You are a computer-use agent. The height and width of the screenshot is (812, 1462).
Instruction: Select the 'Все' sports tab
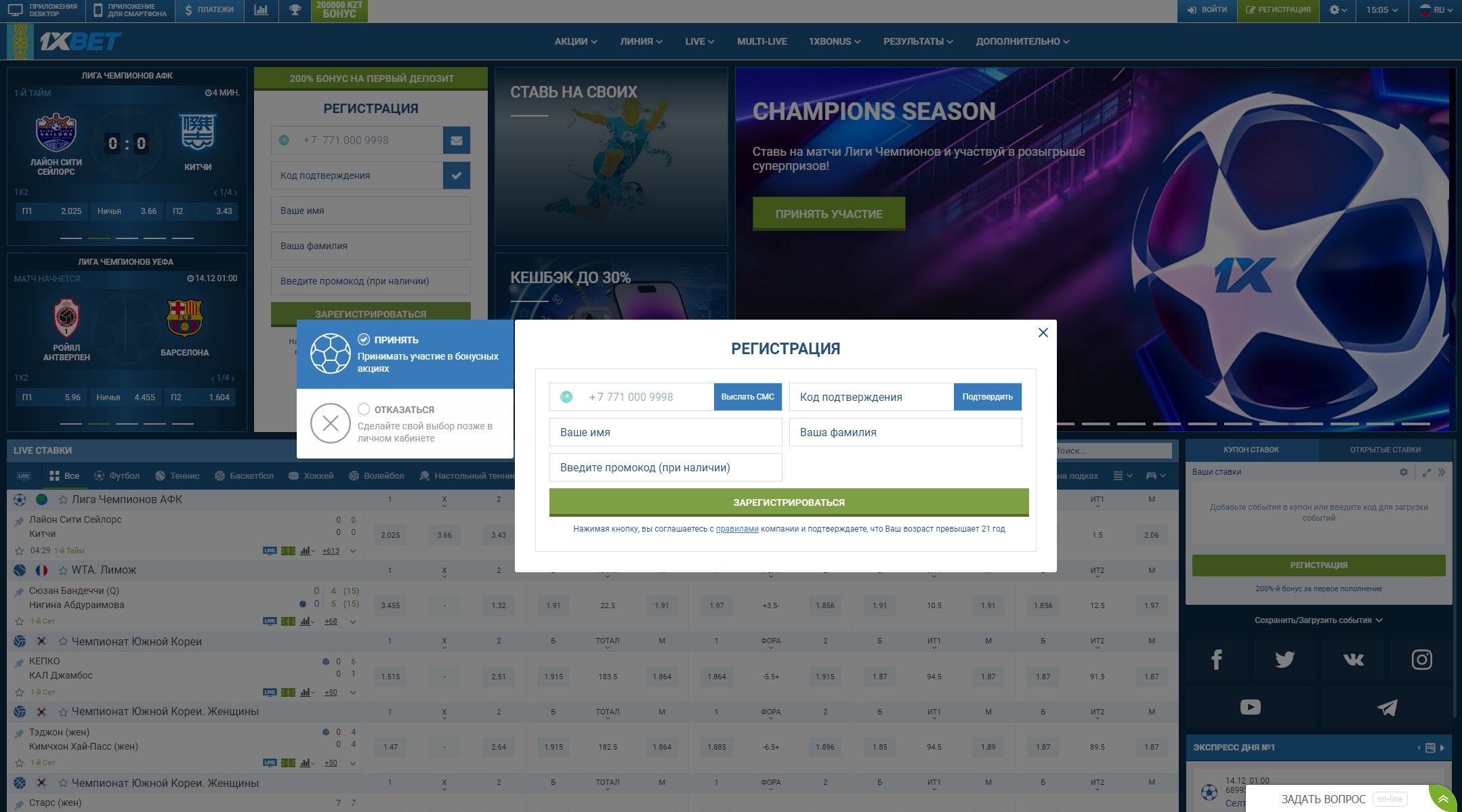click(x=64, y=476)
